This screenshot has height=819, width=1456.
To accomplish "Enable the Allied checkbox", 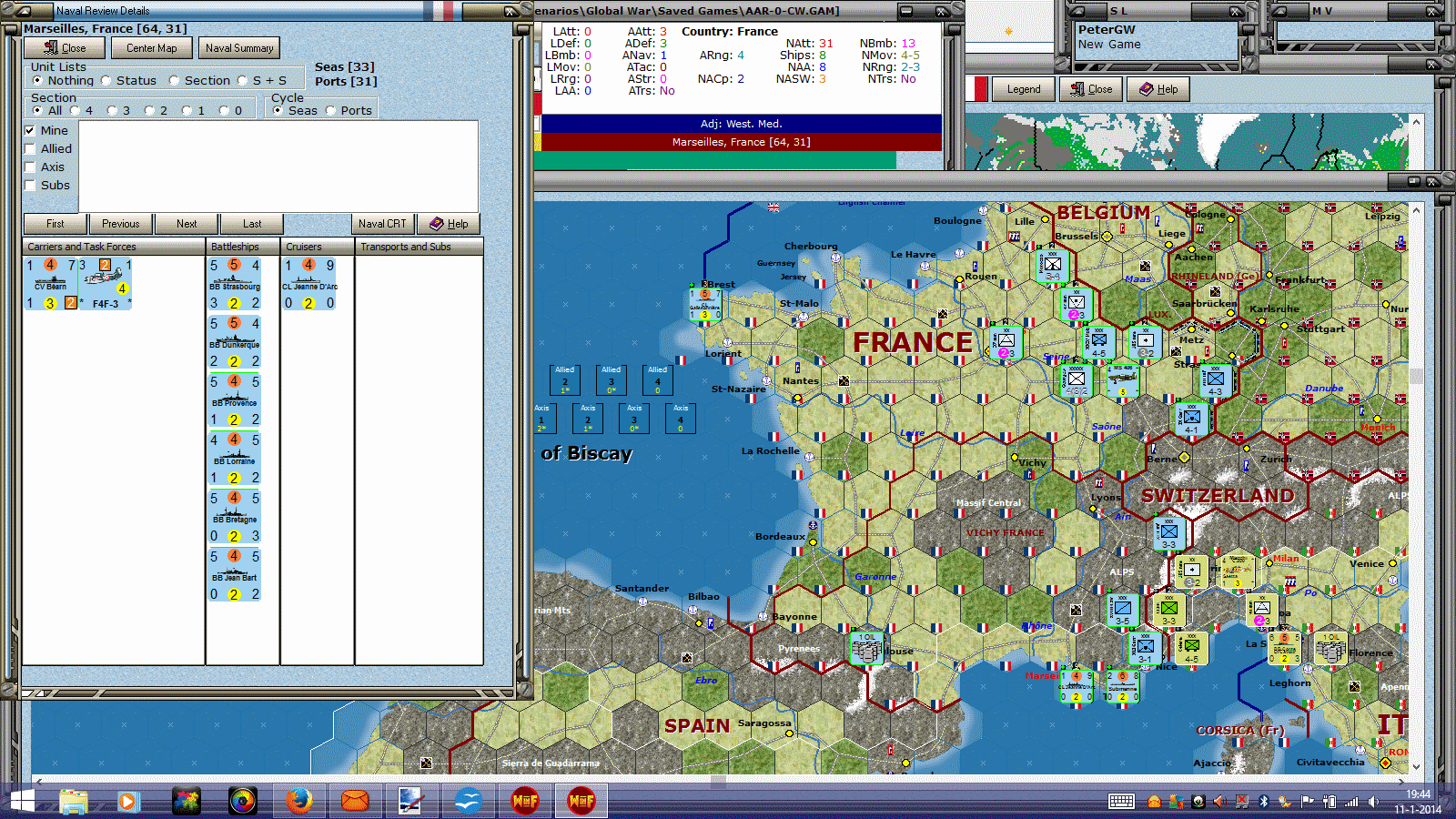I will (x=30, y=149).
